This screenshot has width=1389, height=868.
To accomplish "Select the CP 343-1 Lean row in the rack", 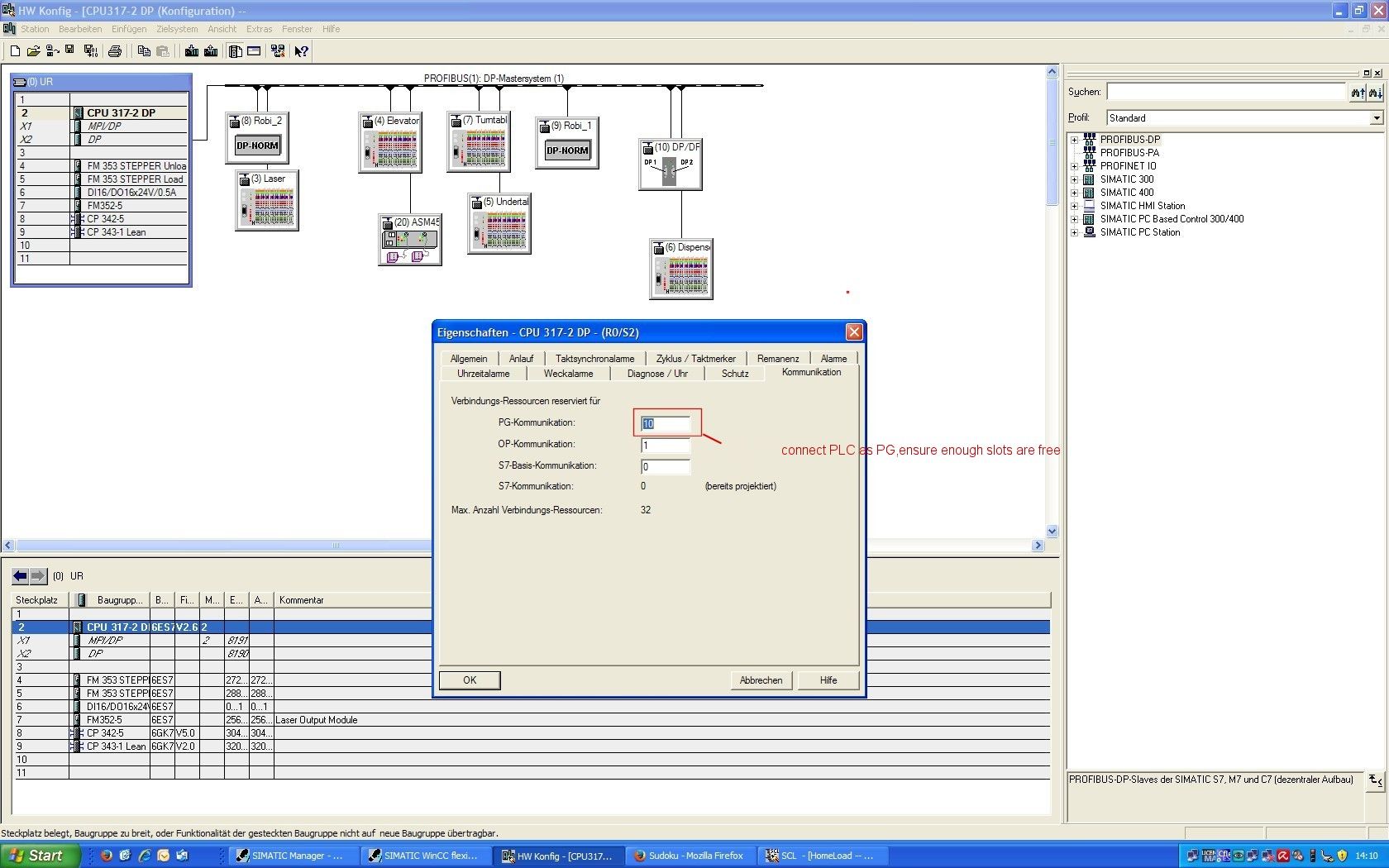I will click(103, 232).
